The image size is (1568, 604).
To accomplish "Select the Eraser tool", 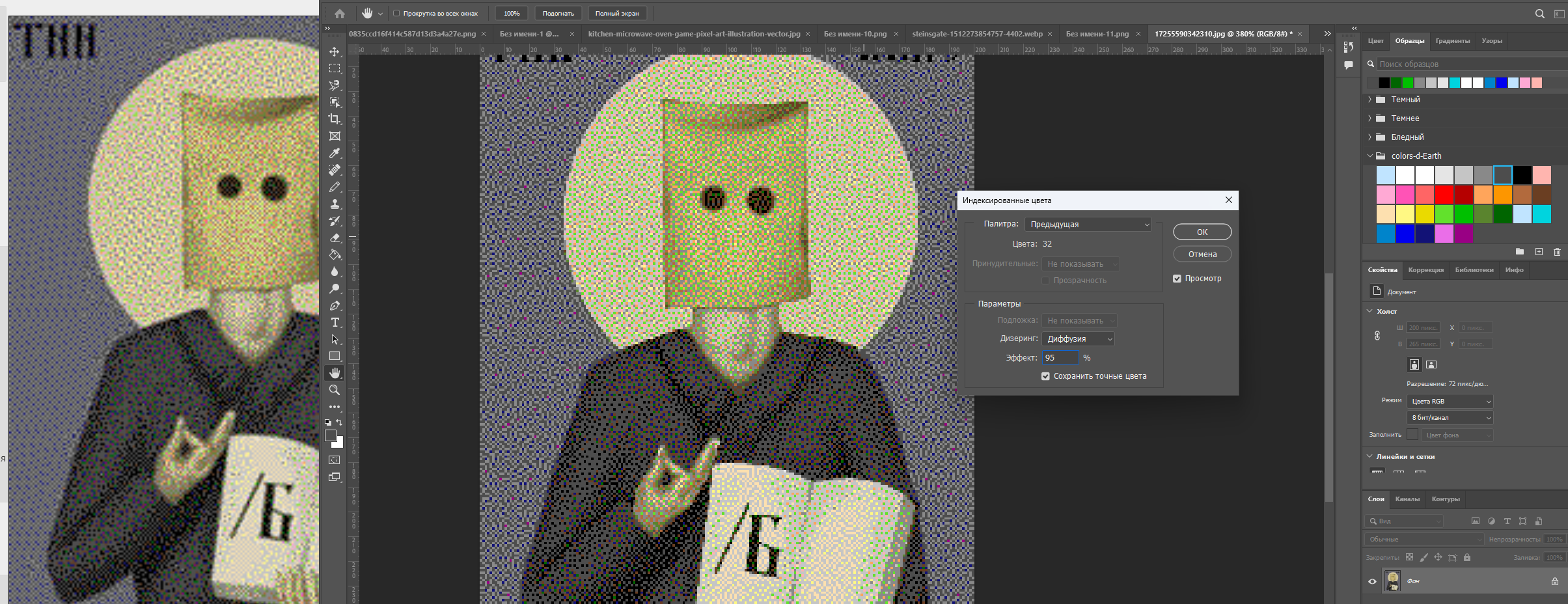I will [x=335, y=238].
